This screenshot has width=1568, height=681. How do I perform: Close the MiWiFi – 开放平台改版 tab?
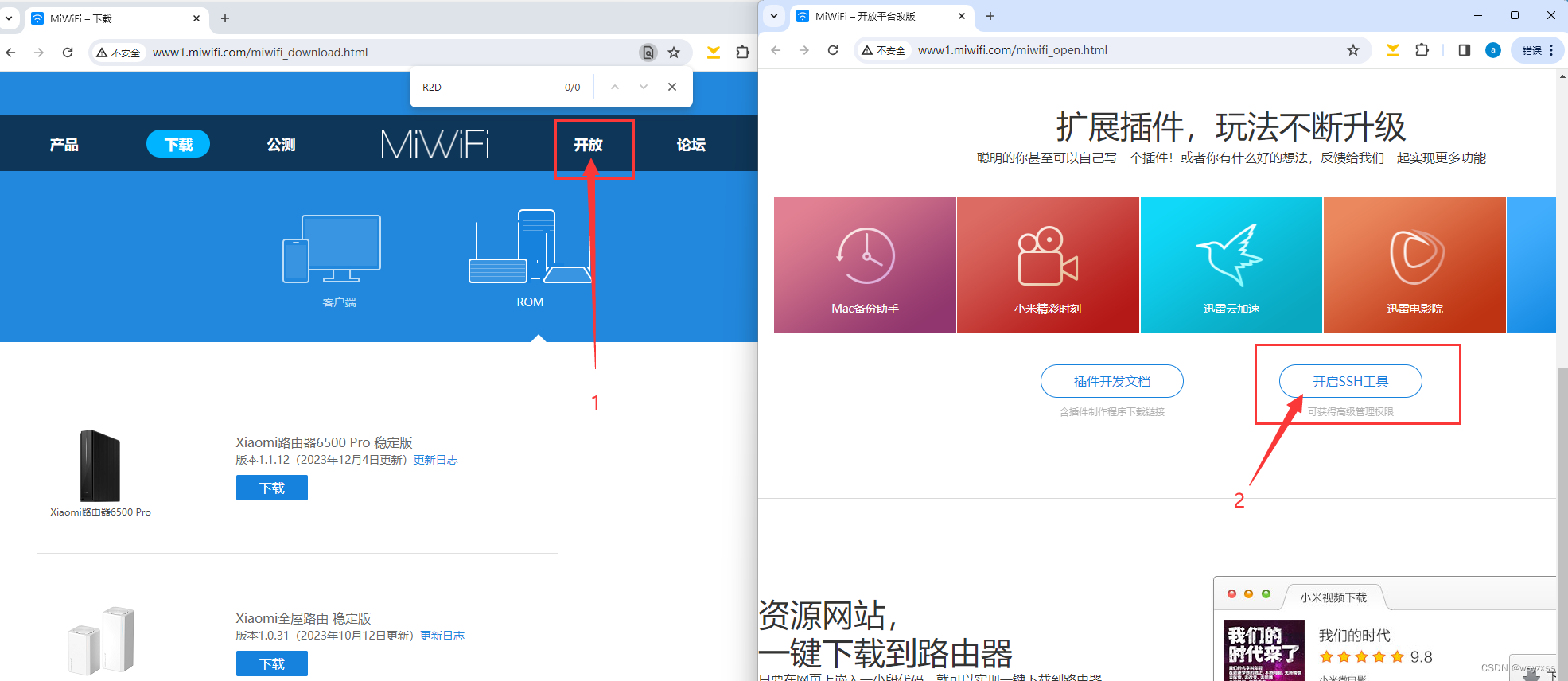[x=961, y=16]
